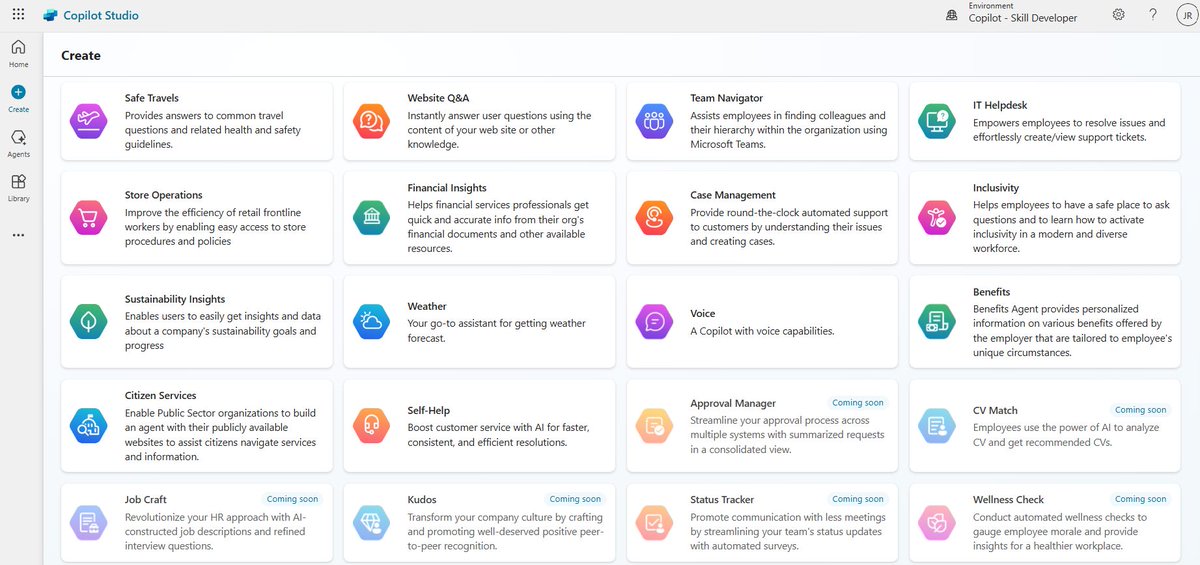1200x565 pixels.
Task: Click the 'A Copilot with voice capabilities.' description
Action: click(762, 331)
